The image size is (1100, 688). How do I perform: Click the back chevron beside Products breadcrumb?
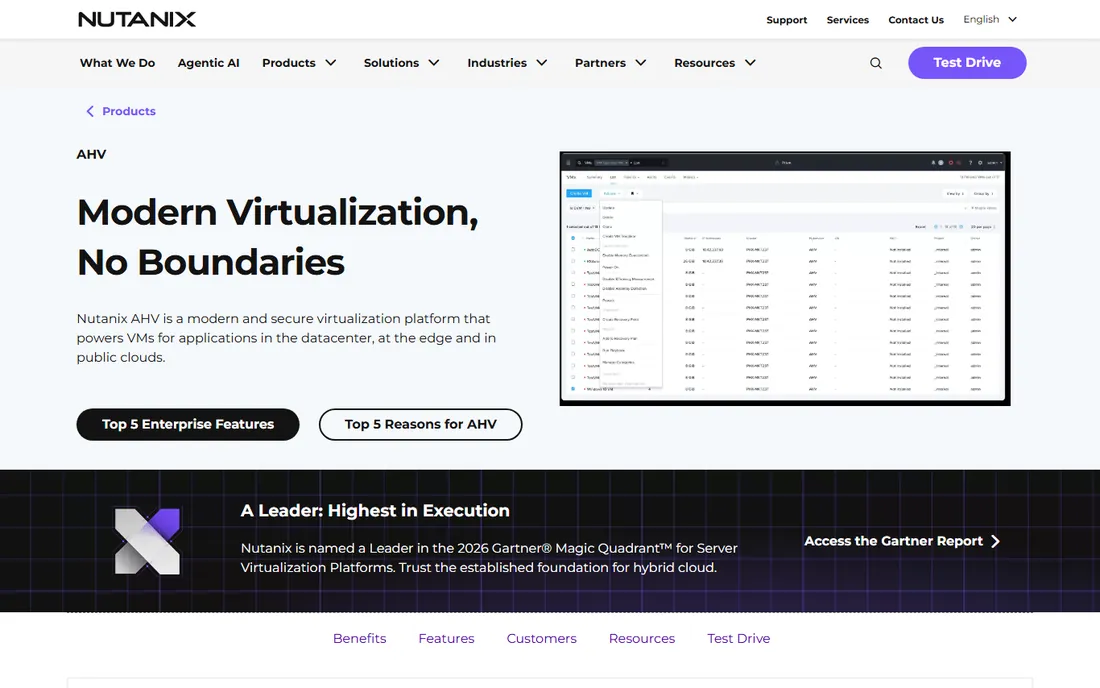tap(90, 112)
